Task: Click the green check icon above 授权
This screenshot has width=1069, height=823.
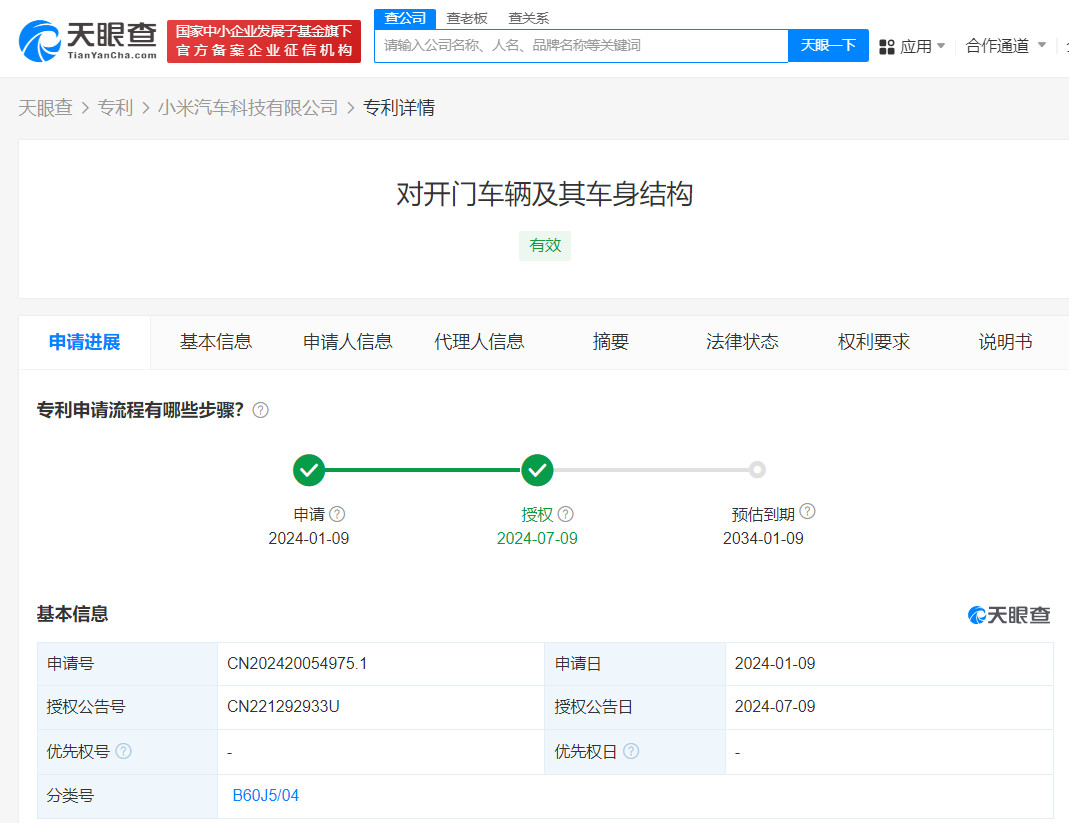Action: [x=537, y=470]
